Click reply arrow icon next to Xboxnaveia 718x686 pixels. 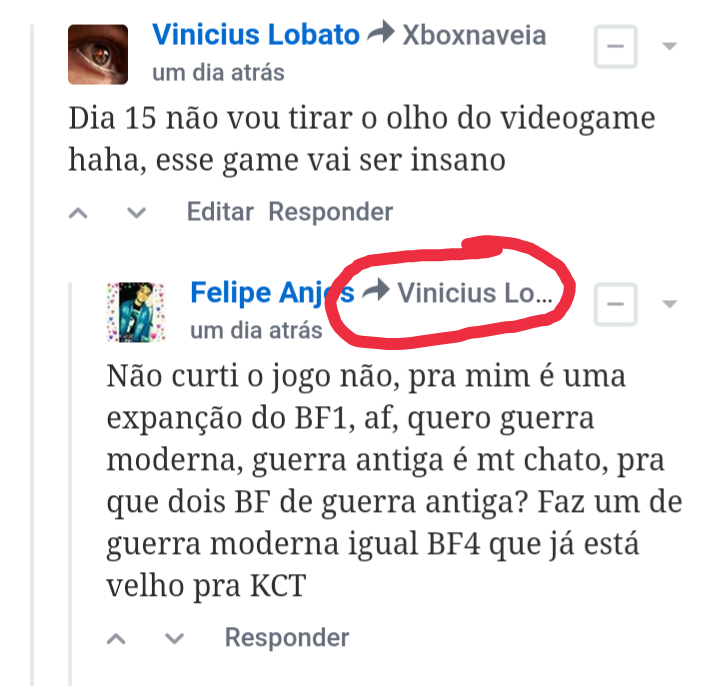click(x=381, y=32)
